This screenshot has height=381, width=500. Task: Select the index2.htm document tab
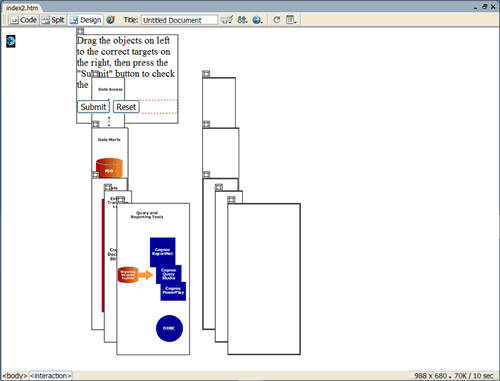tap(22, 8)
